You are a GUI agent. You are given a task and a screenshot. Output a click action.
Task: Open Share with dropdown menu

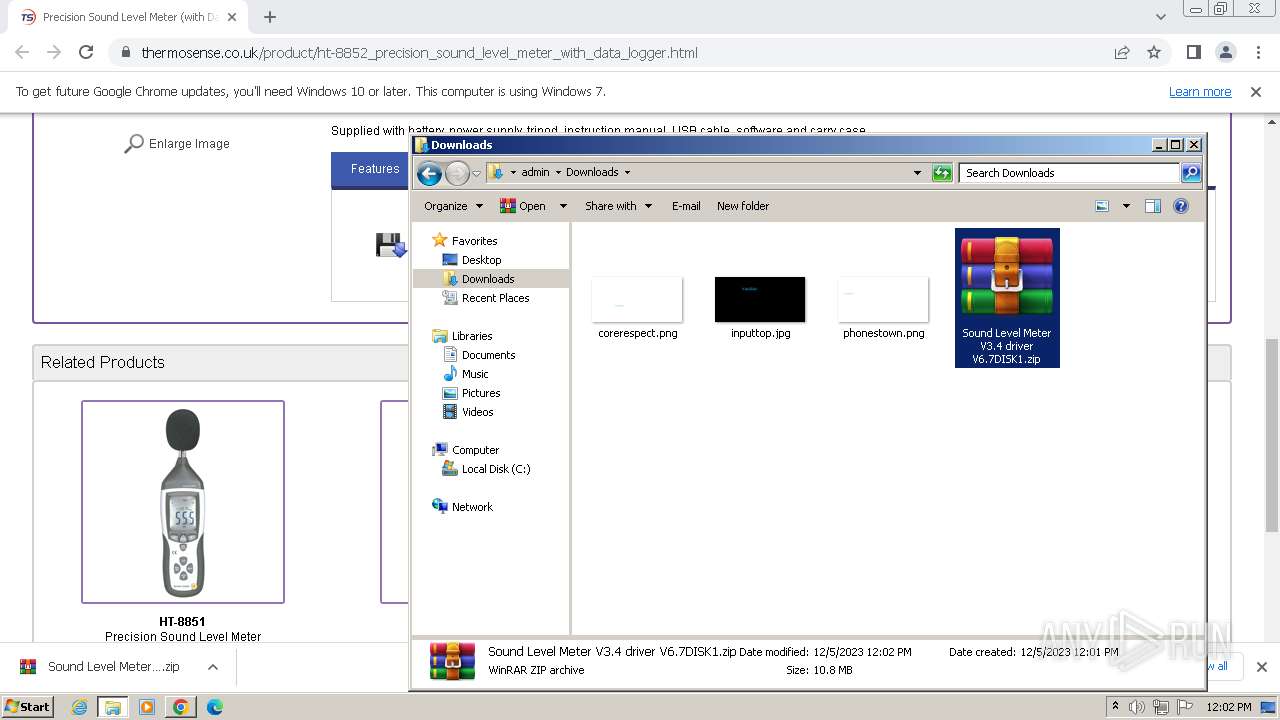pos(618,206)
